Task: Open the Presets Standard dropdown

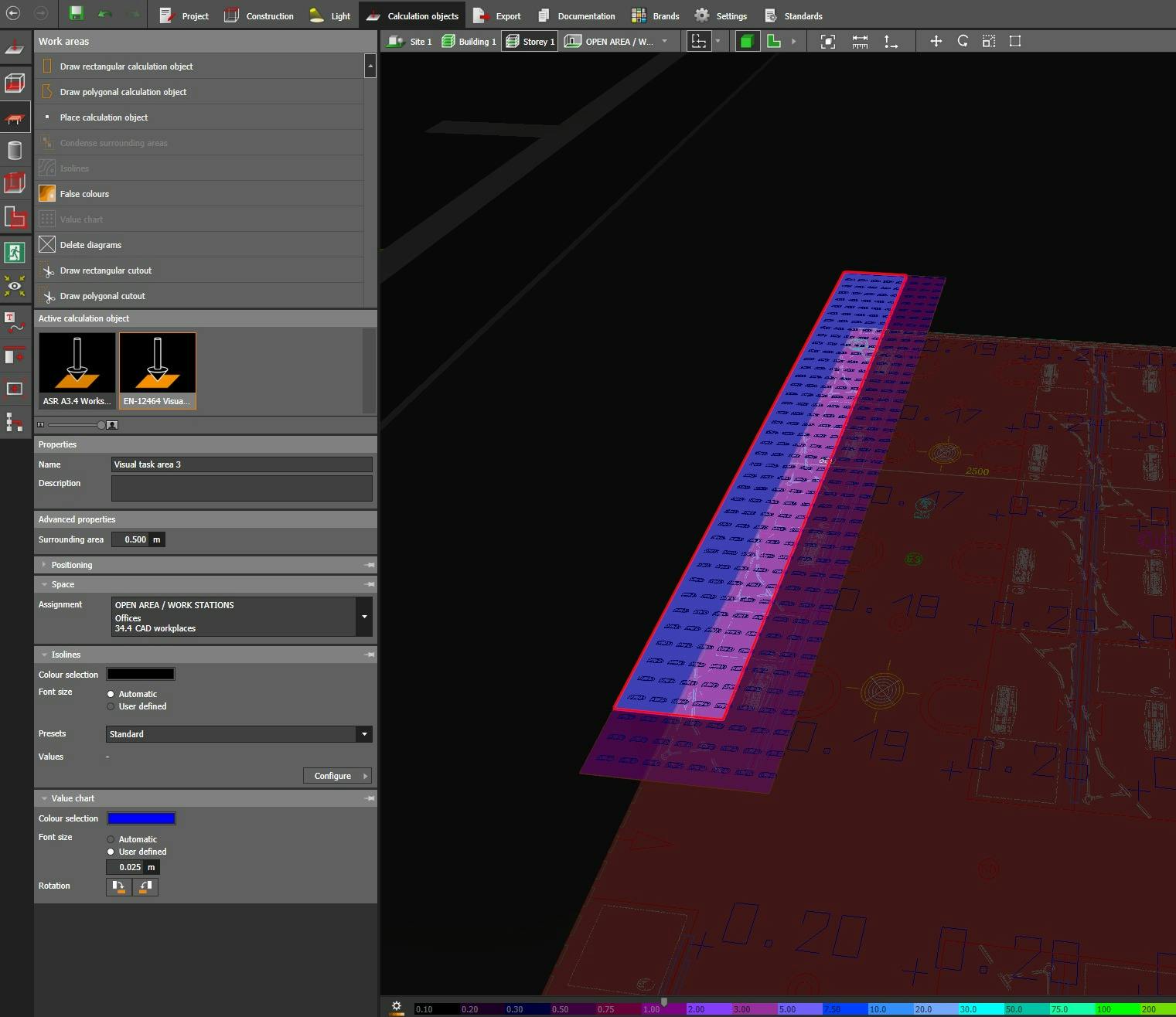Action: 364,734
